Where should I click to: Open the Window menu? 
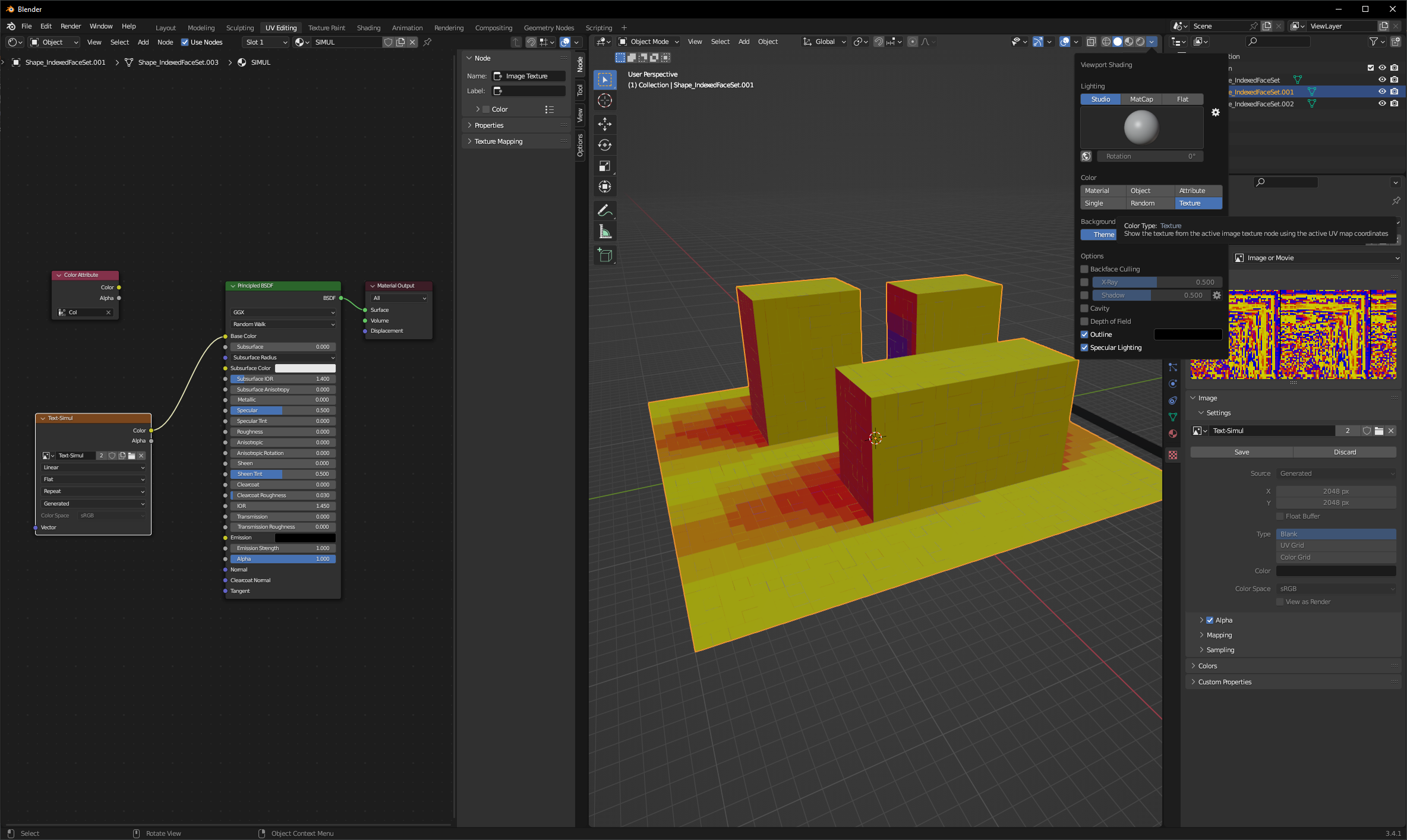tap(101, 26)
